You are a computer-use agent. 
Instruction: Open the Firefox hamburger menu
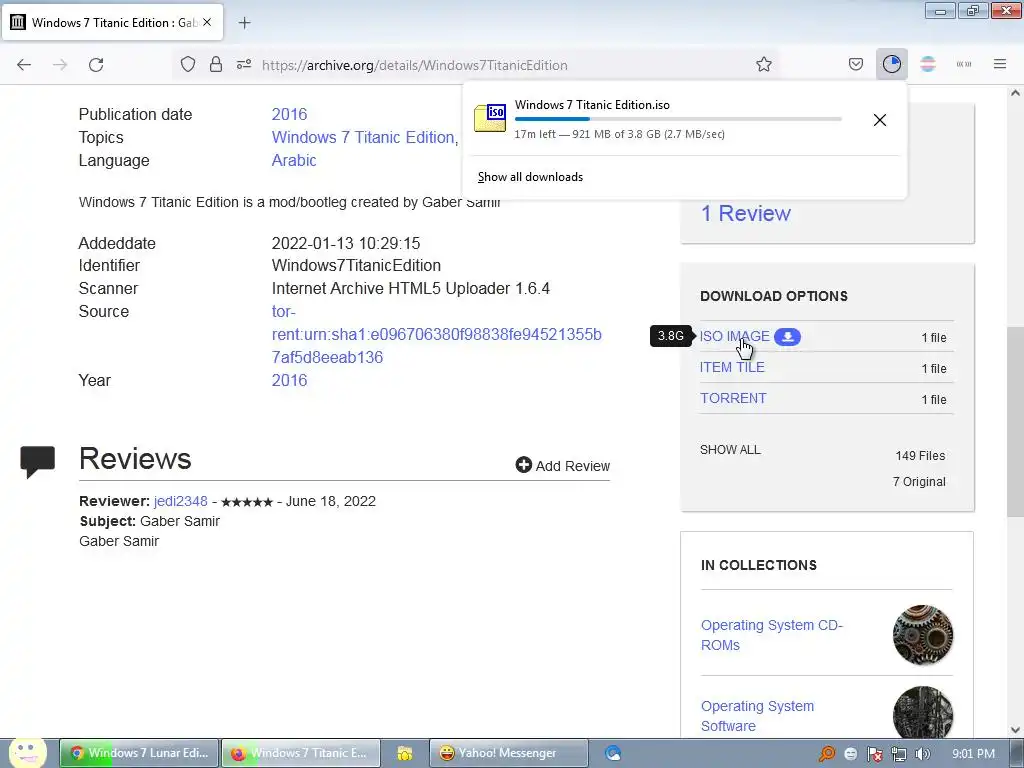pos(1000,64)
